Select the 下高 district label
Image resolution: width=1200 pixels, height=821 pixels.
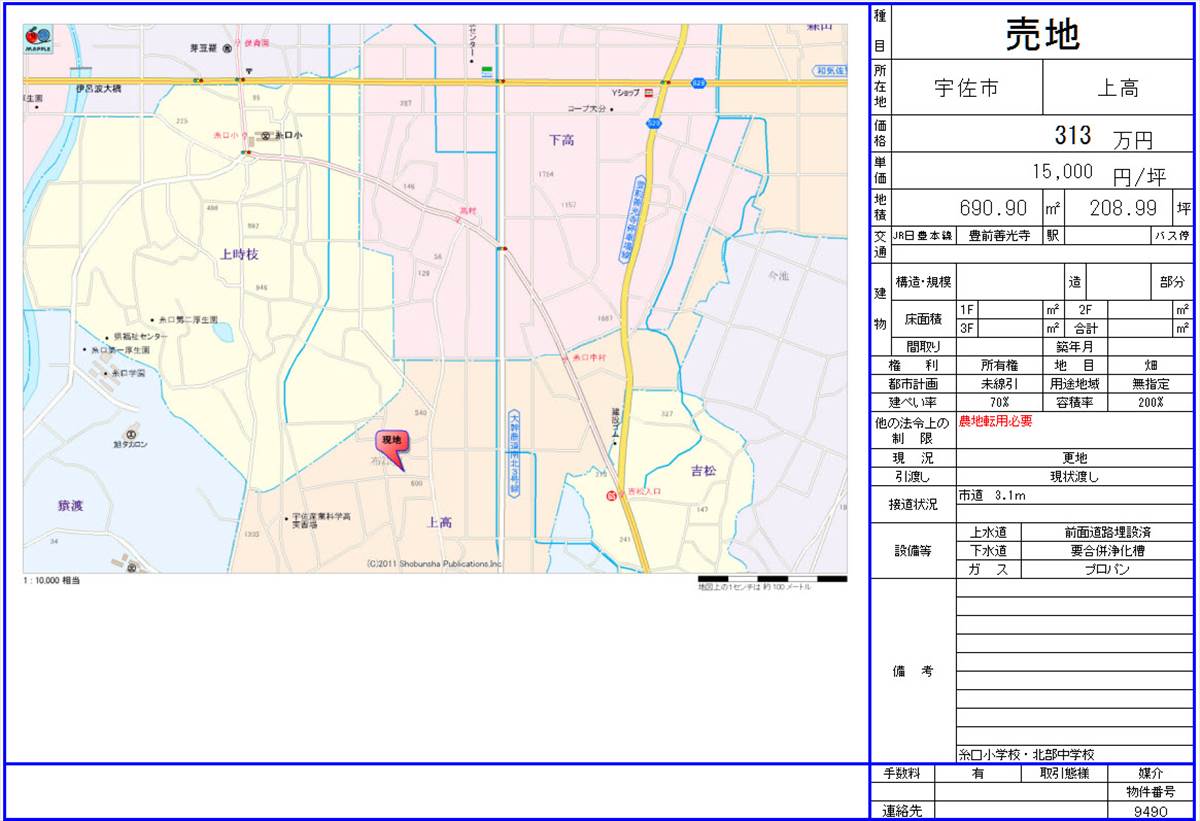point(561,141)
